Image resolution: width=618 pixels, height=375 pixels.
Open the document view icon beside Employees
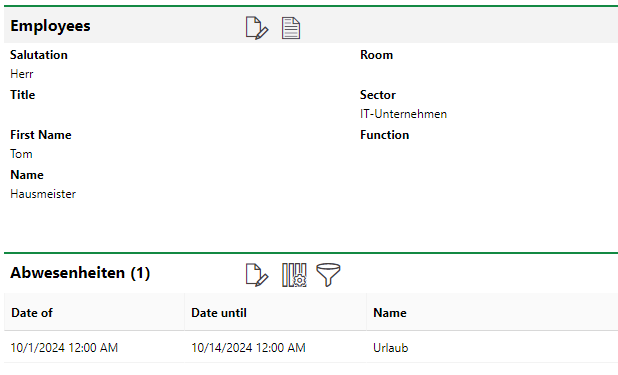291,28
